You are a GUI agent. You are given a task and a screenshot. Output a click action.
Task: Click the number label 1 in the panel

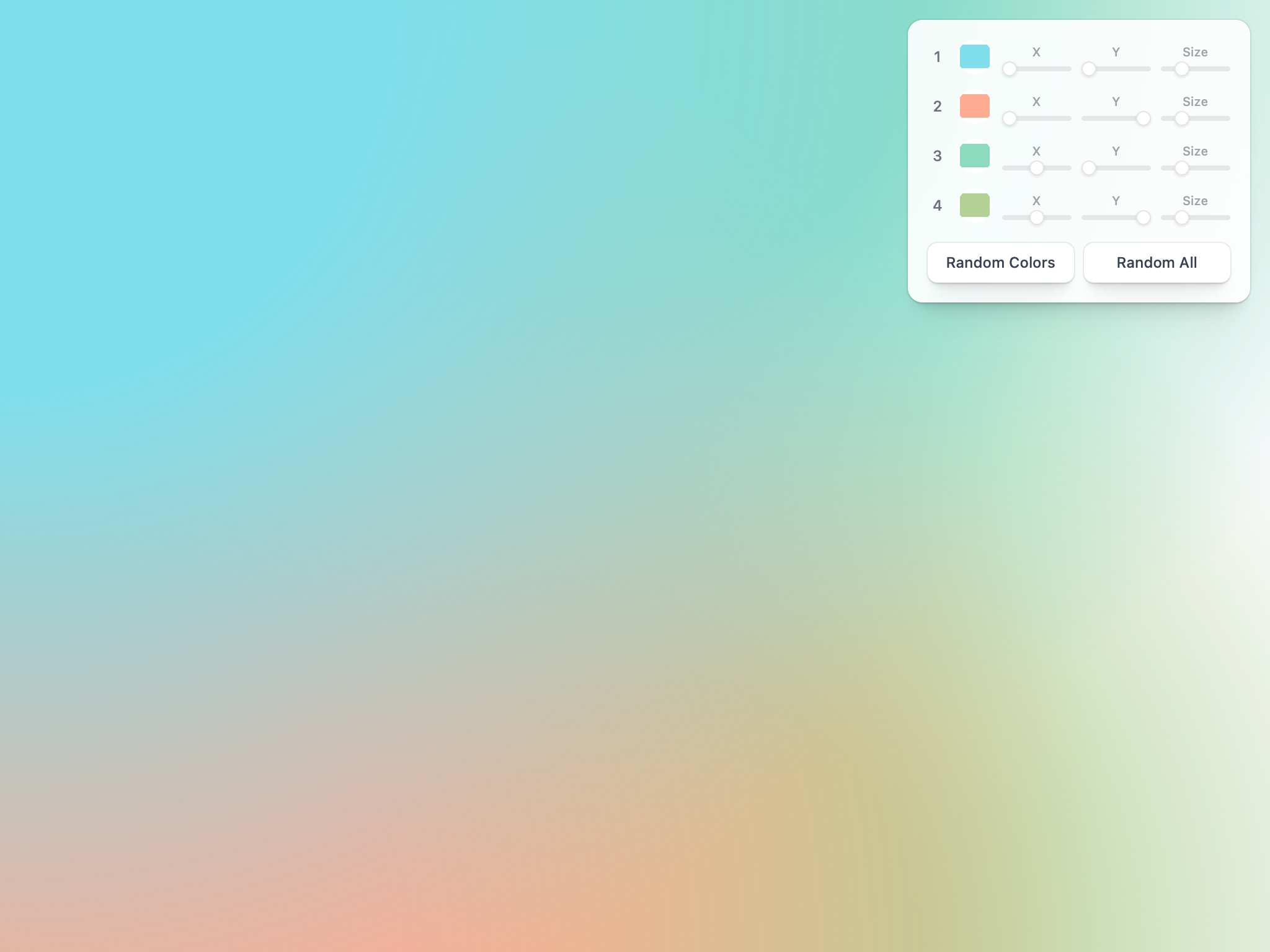click(x=937, y=56)
